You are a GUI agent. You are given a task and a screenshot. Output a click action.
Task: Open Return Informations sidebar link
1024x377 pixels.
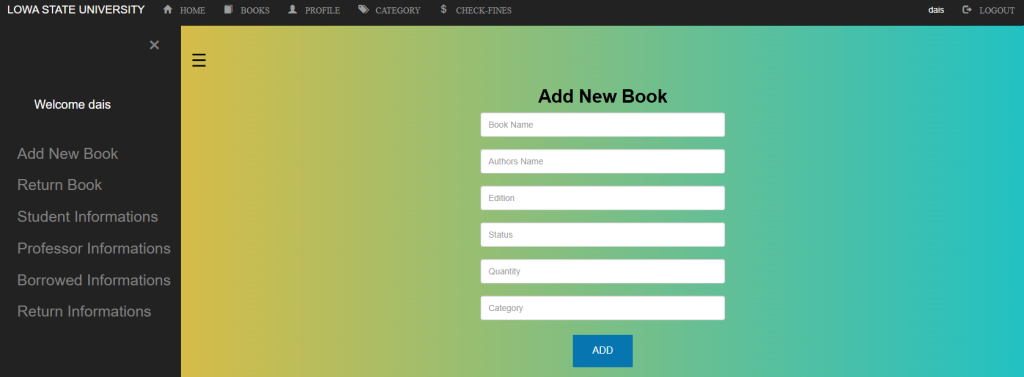tap(84, 311)
